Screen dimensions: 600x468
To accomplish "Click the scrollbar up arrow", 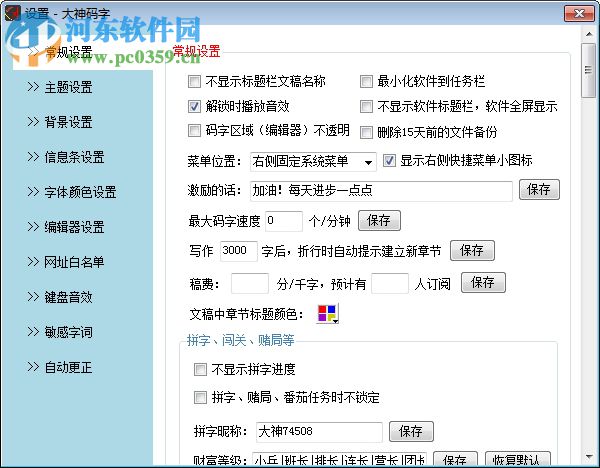I will click(x=589, y=34).
